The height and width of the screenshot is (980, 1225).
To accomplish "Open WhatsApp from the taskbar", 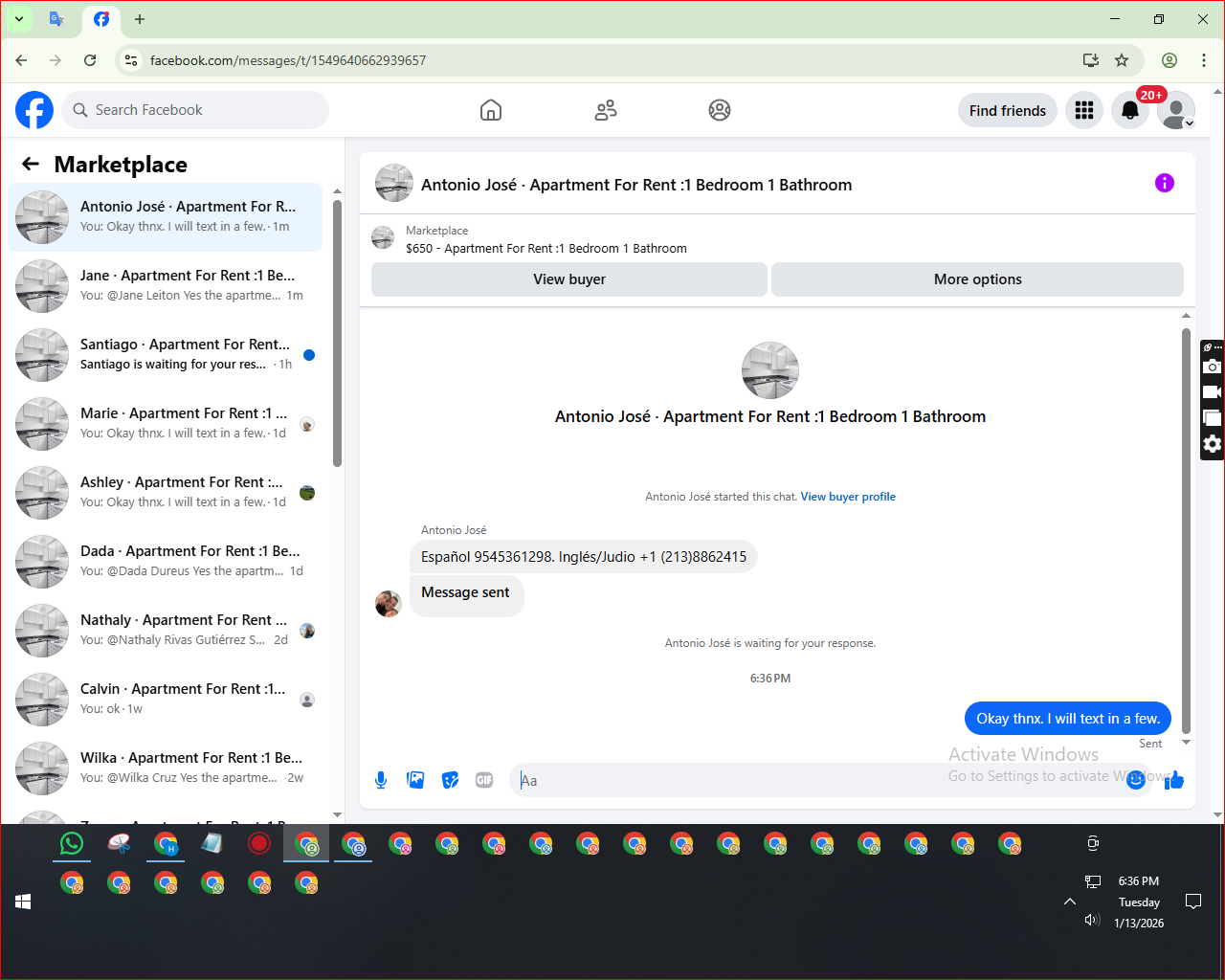I will point(72,843).
